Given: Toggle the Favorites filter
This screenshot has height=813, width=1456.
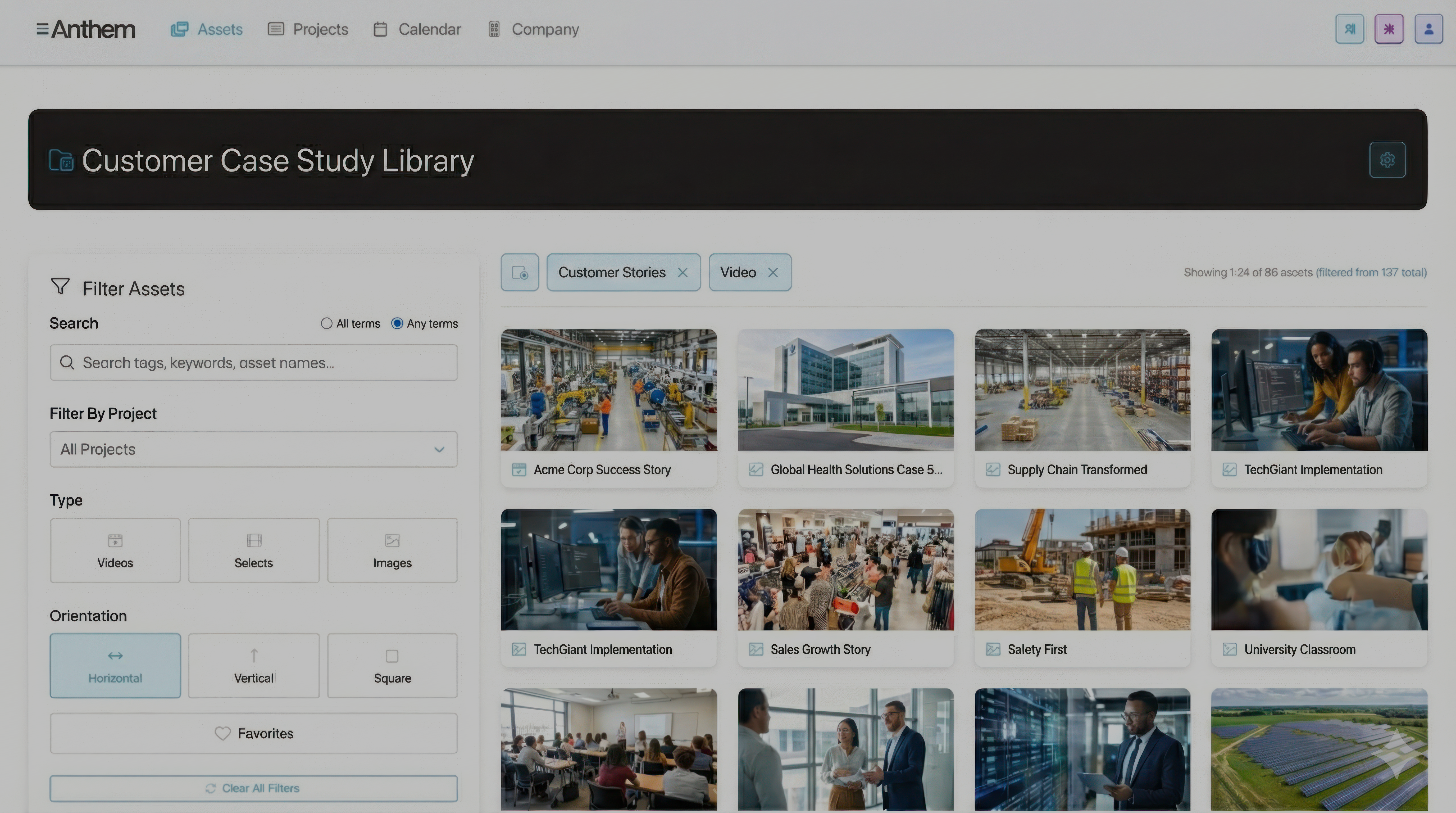Looking at the screenshot, I should [253, 733].
